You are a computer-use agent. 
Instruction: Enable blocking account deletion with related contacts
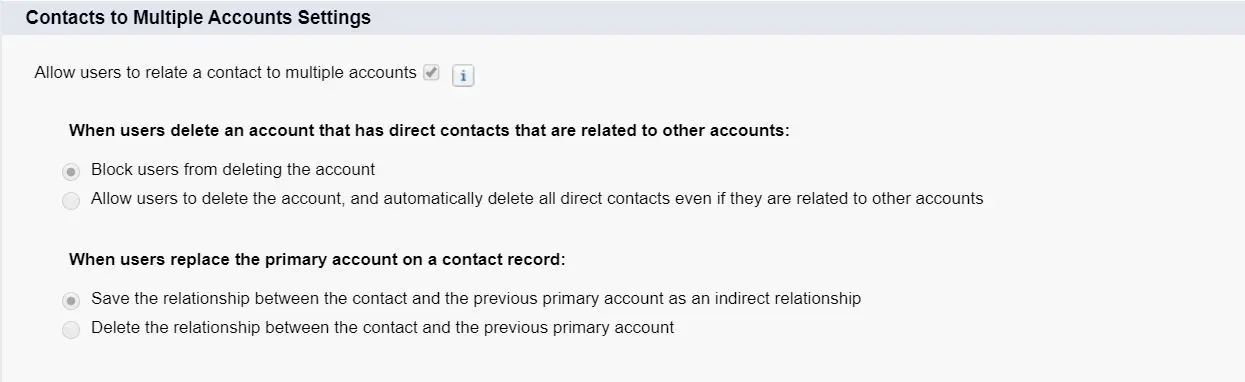point(71,171)
